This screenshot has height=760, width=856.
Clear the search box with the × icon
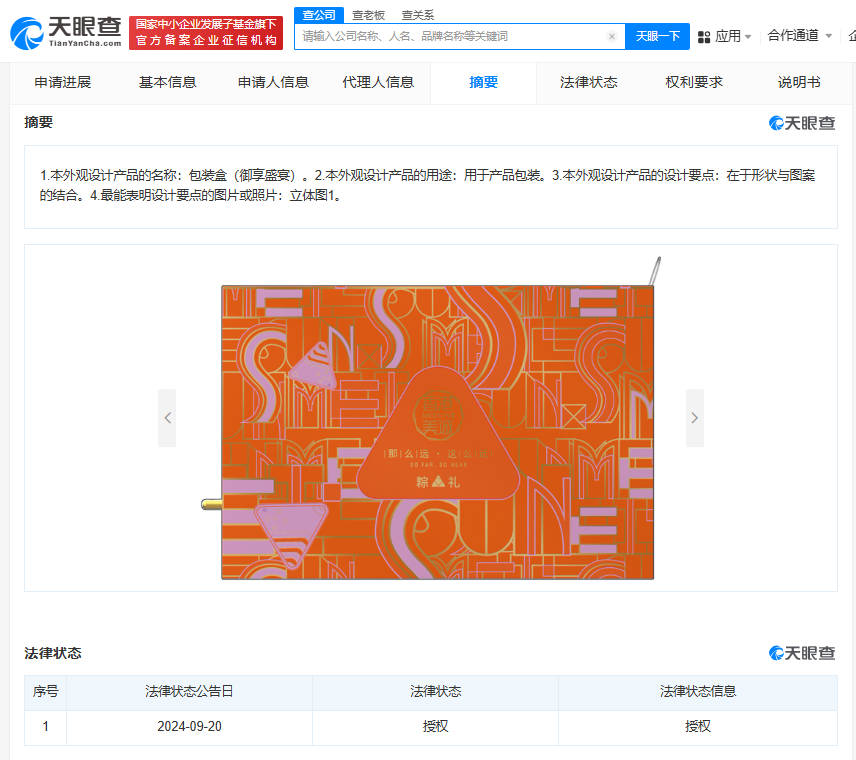coord(612,35)
